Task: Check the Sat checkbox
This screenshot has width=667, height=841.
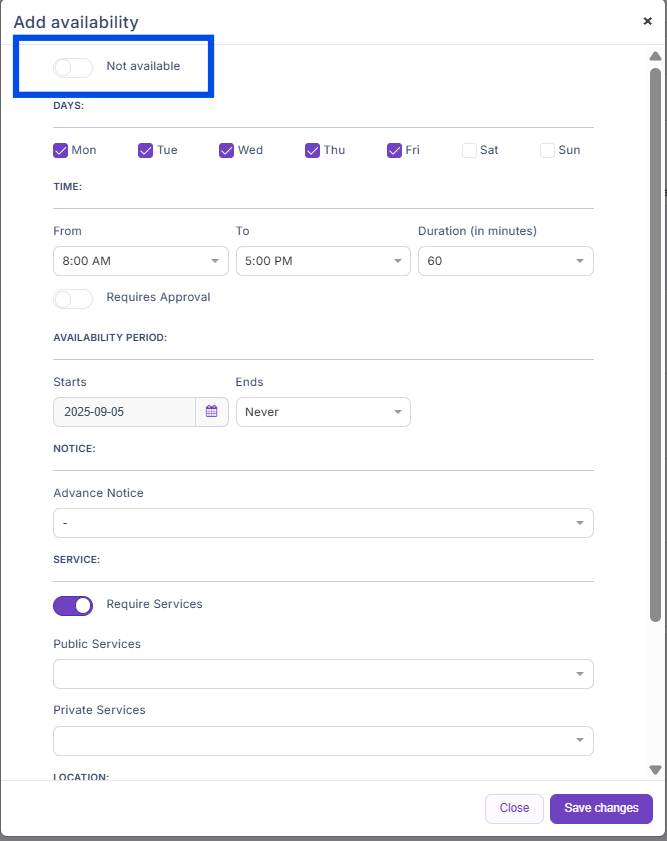Action: click(469, 150)
